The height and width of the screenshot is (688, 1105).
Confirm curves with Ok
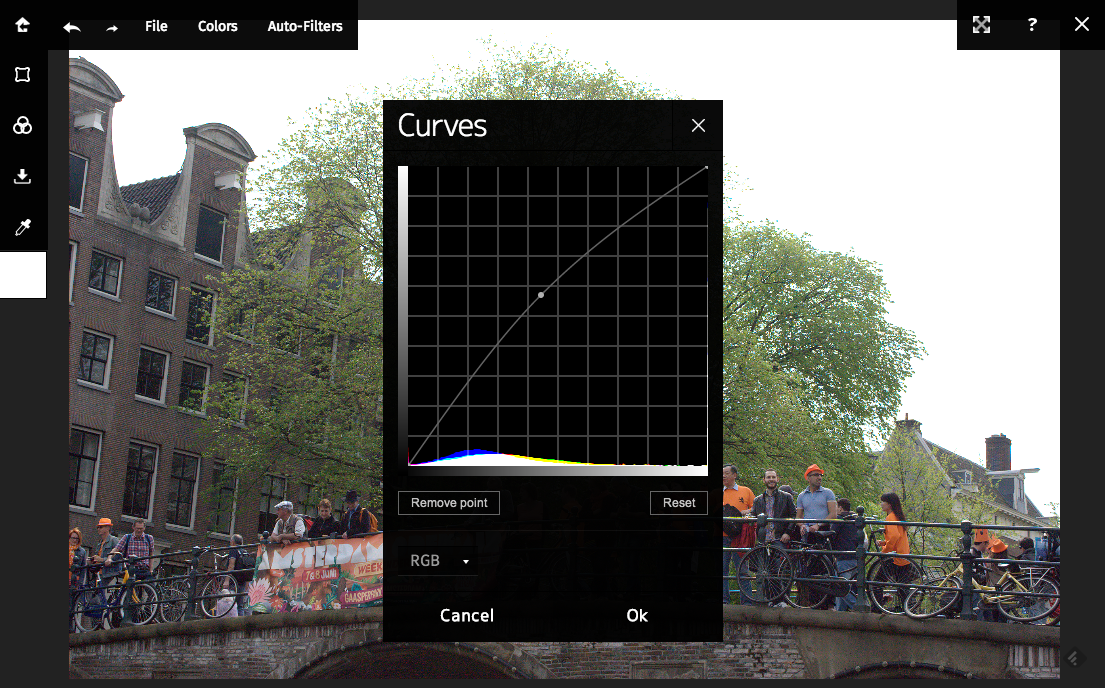(637, 615)
